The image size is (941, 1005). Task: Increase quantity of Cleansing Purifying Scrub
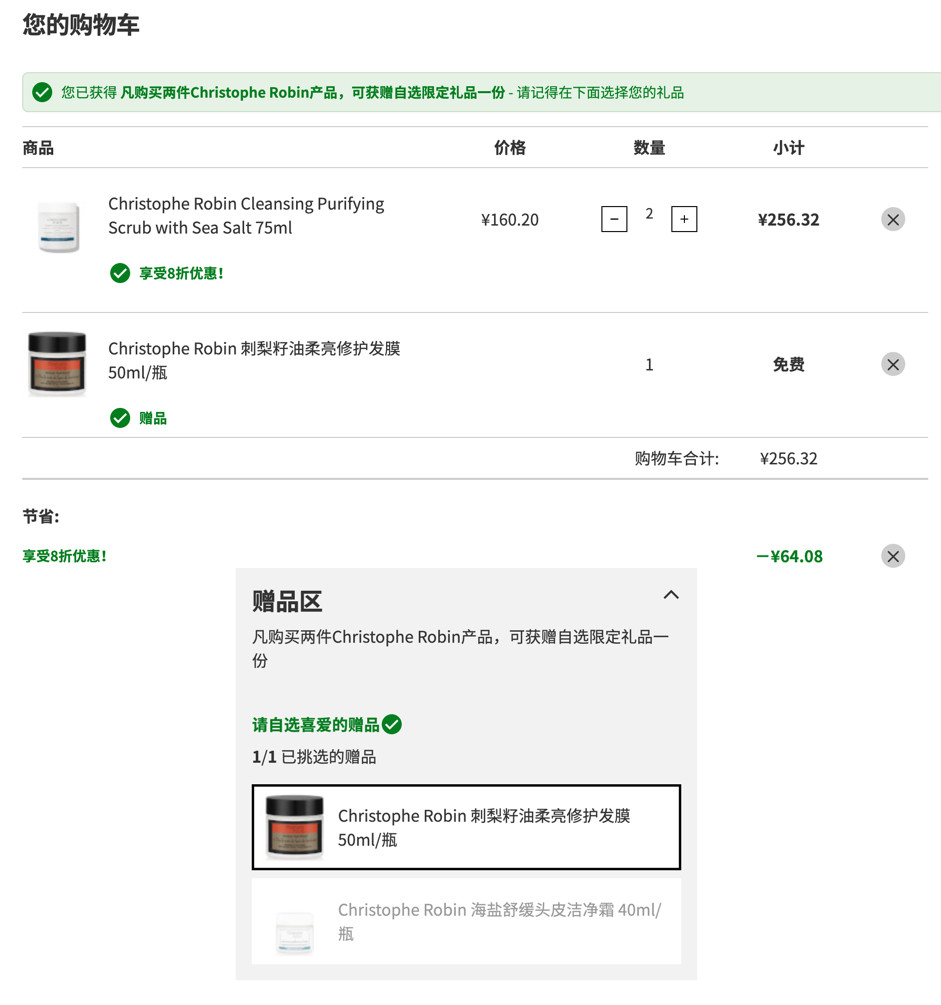coord(684,219)
